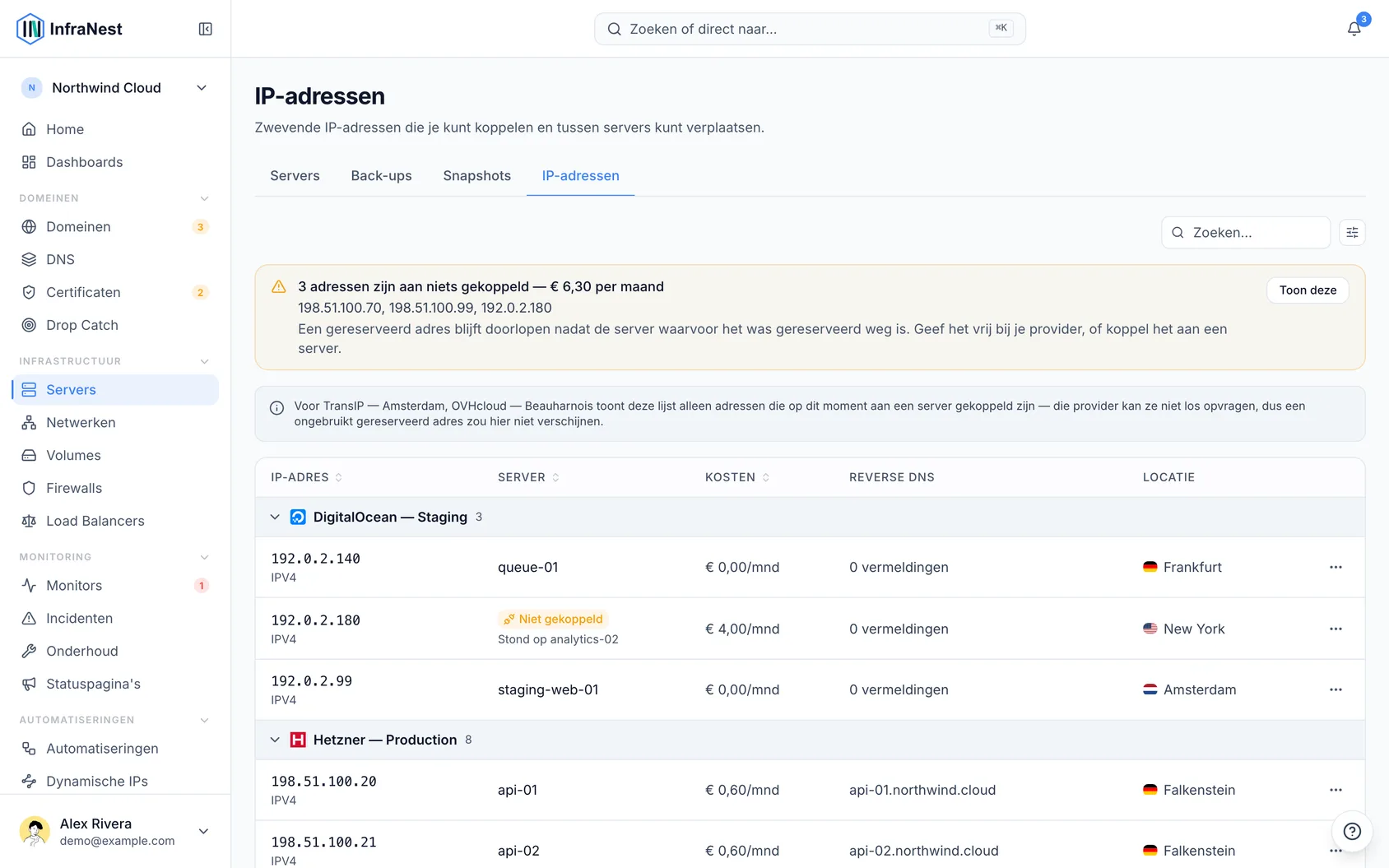Click the InfraNest logo

coord(69,29)
